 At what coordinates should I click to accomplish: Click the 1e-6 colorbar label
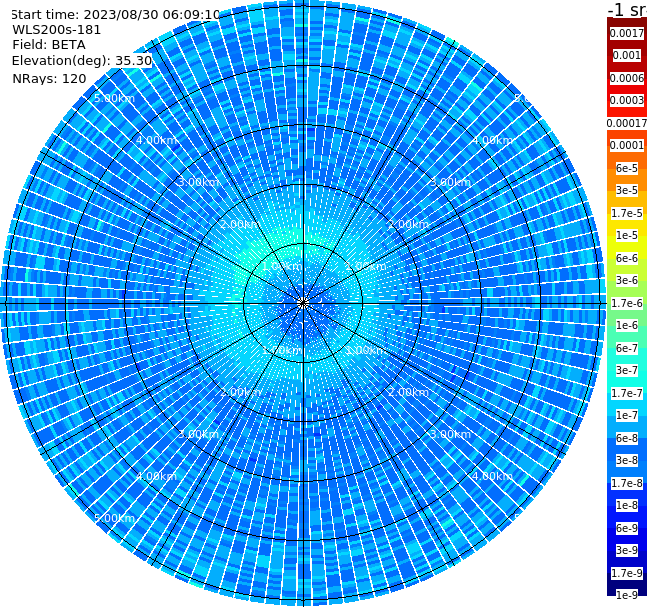627,325
